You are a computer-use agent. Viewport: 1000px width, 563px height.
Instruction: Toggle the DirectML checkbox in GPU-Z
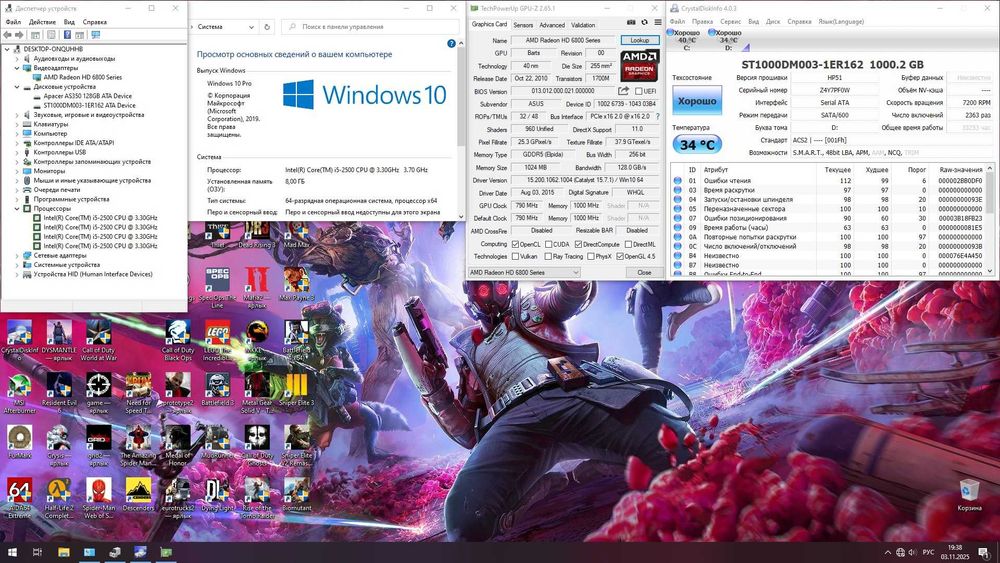click(x=628, y=244)
